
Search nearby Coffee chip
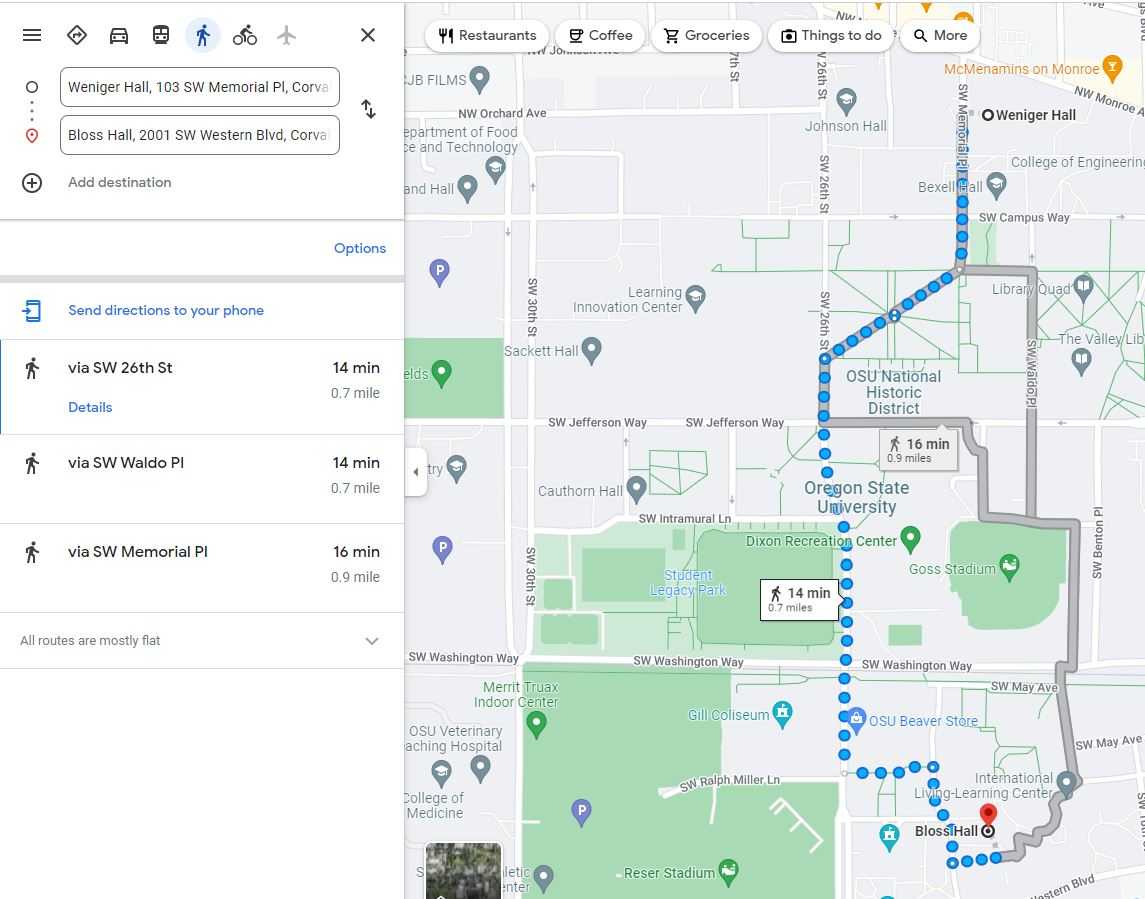click(600, 35)
